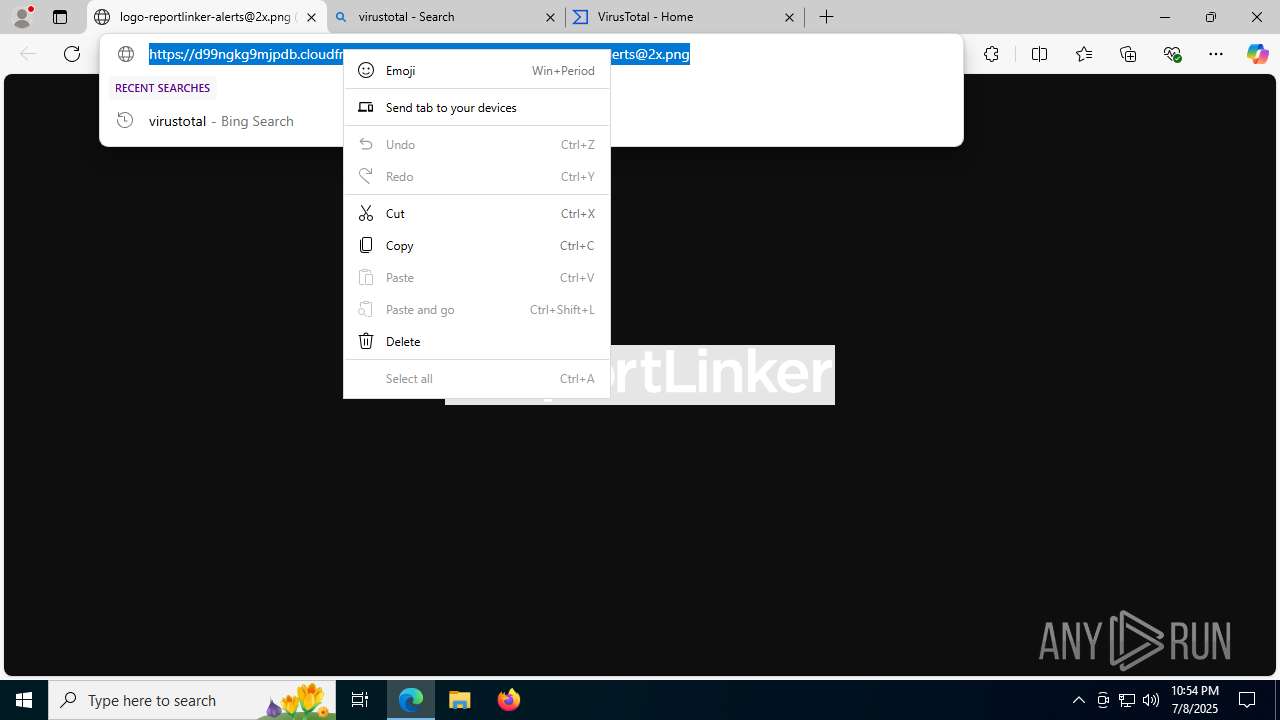This screenshot has height=720, width=1280.
Task: Open the Collections icon
Action: tap(1128, 54)
